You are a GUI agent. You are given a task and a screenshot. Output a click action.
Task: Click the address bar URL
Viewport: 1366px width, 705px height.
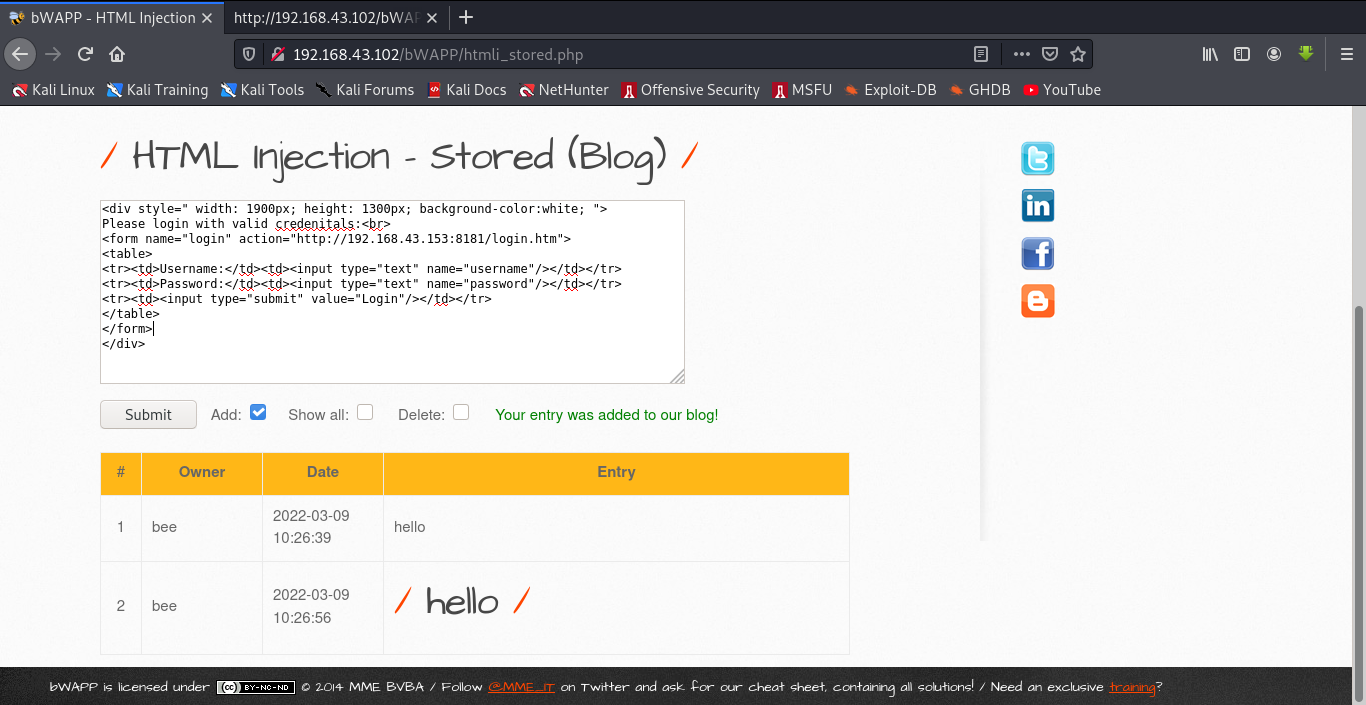pyautogui.click(x=438, y=54)
